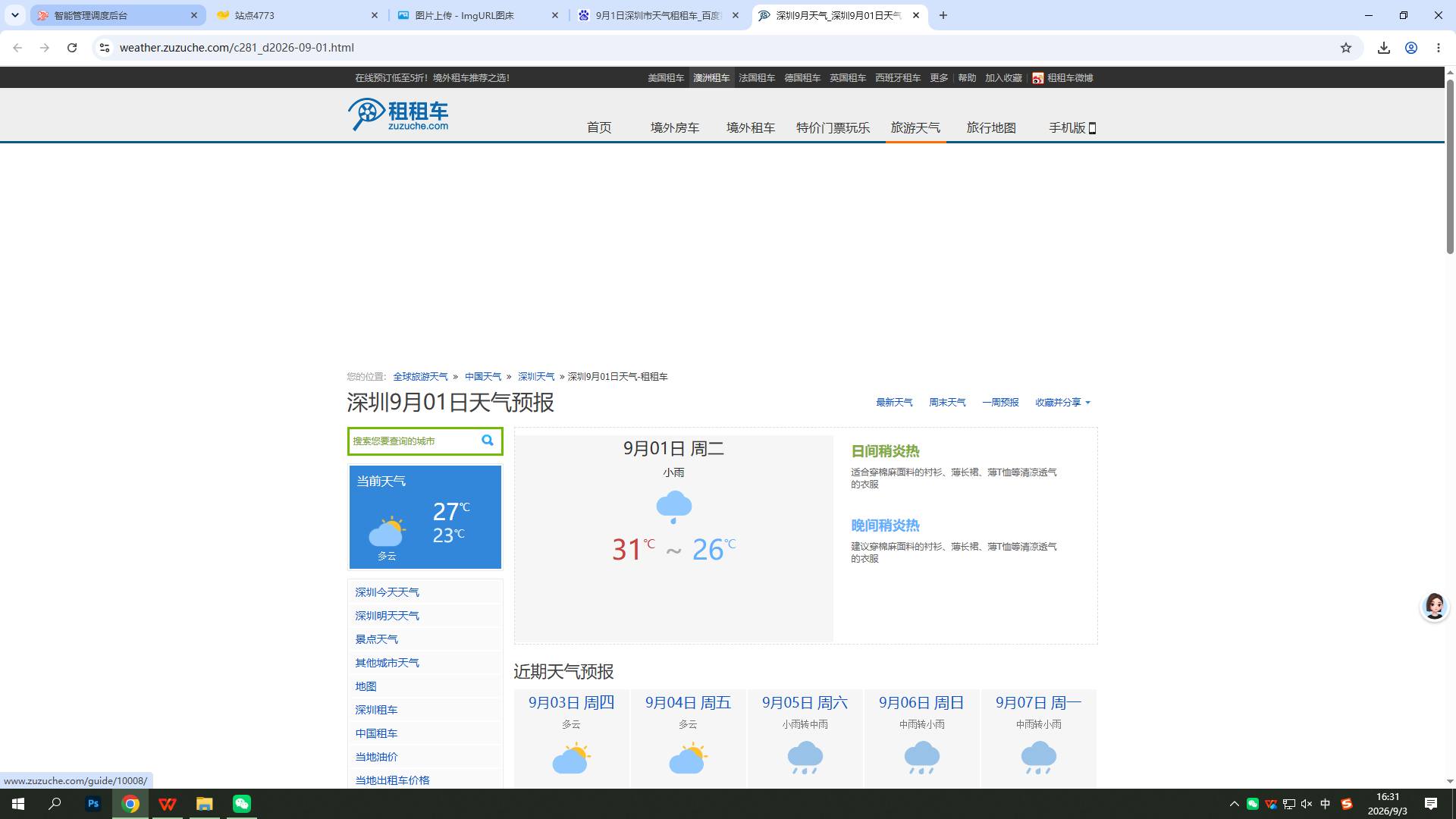Open Windows Start menu
This screenshot has height=819, width=1456.
click(x=18, y=804)
